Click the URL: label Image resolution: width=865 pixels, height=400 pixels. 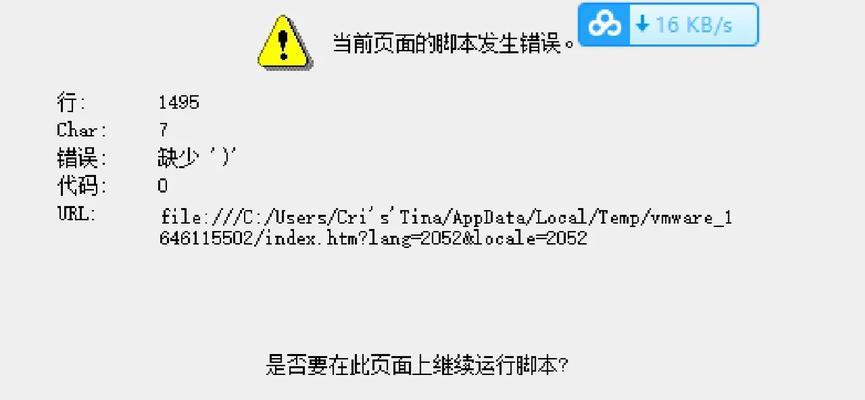pyautogui.click(x=77, y=214)
